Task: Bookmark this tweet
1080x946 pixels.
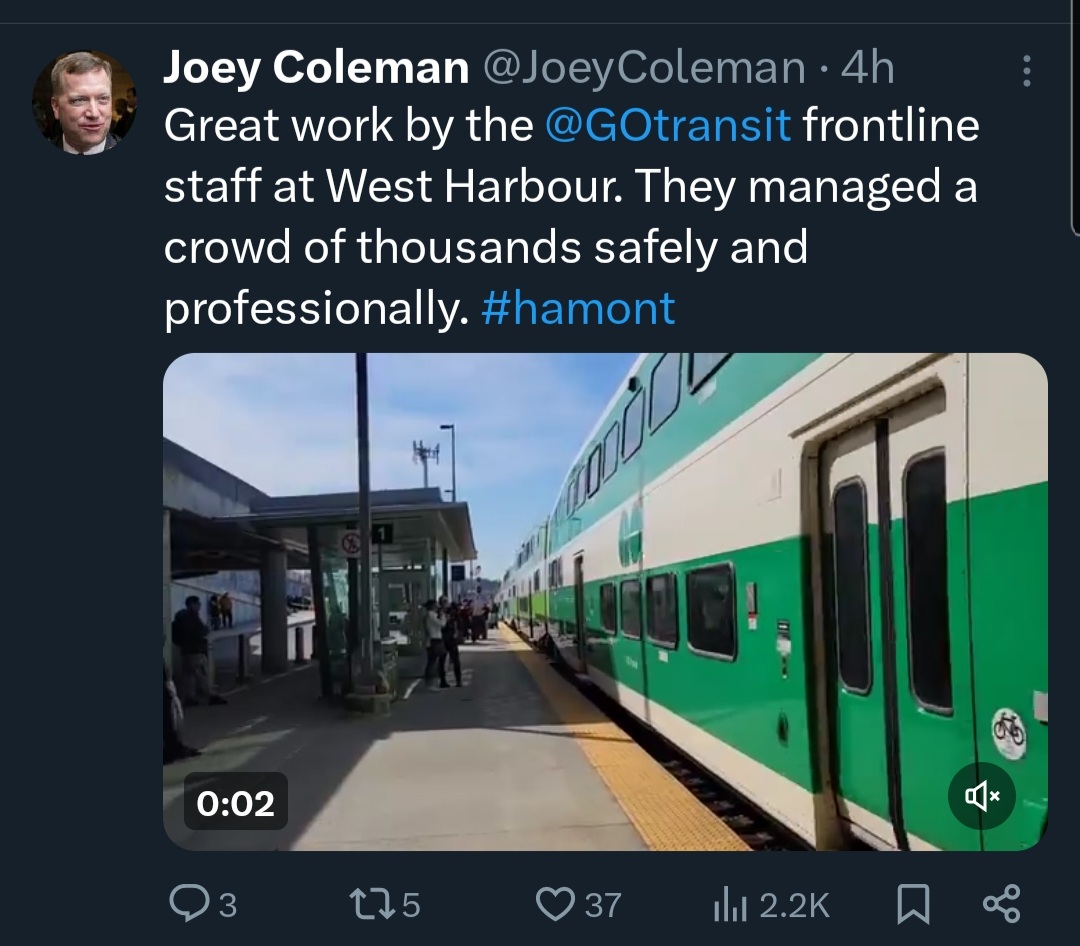Action: [x=911, y=905]
